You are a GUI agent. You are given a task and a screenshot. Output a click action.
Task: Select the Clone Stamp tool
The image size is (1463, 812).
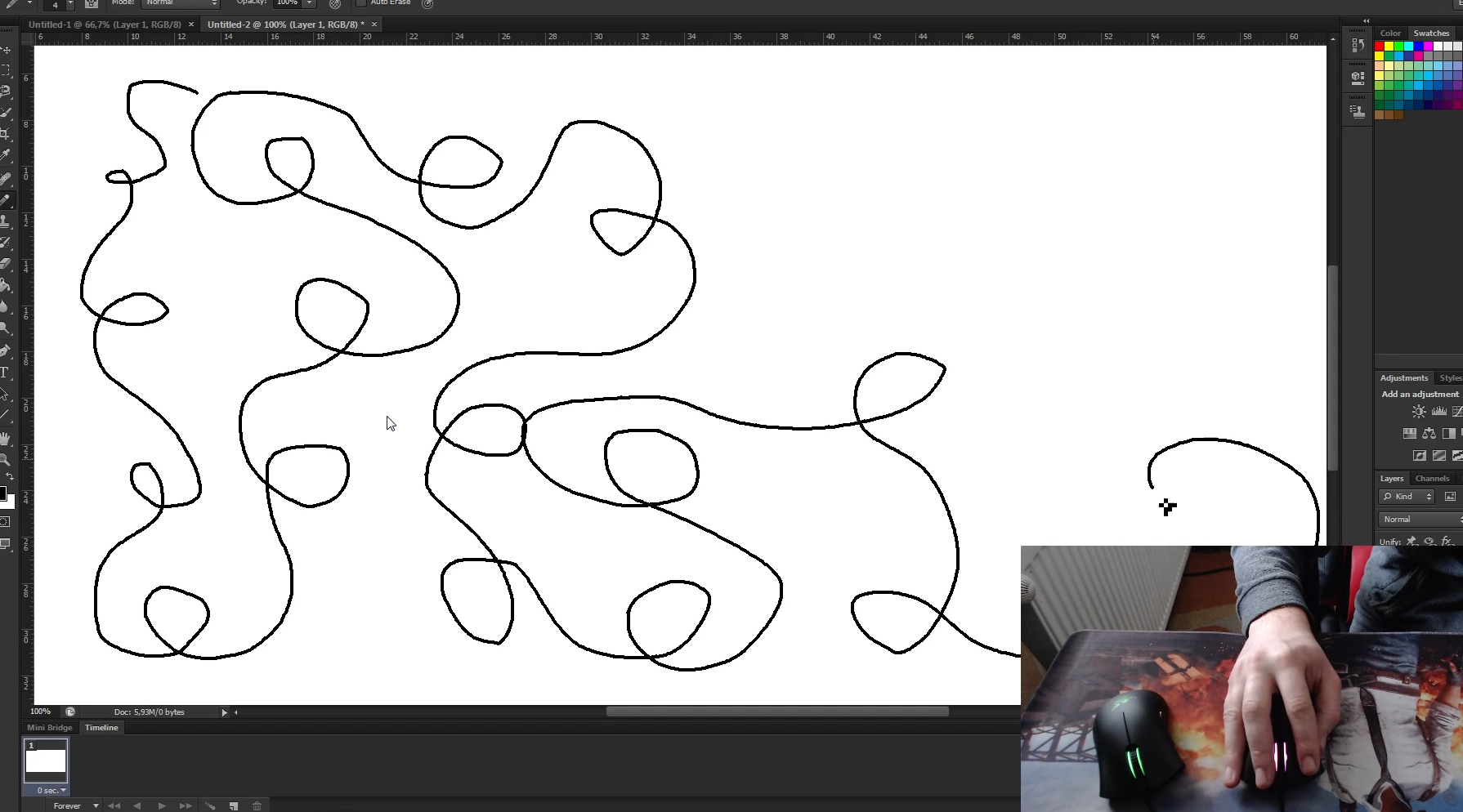[6, 221]
